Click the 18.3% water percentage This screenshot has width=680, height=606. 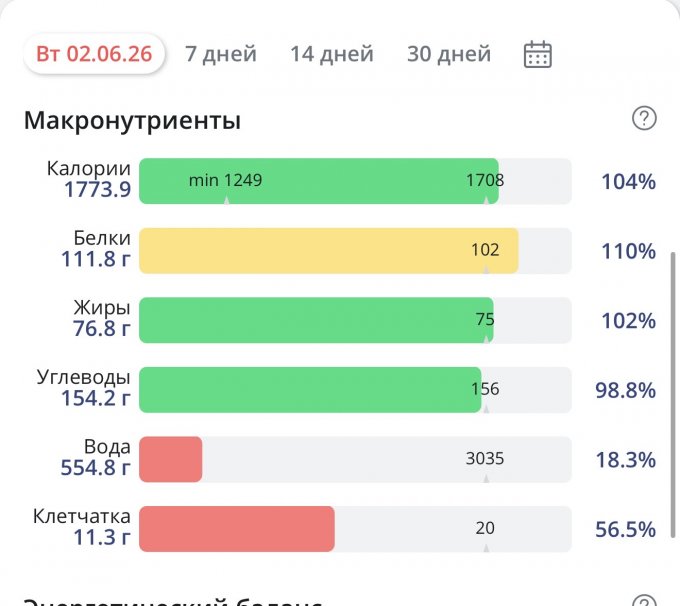point(625,460)
